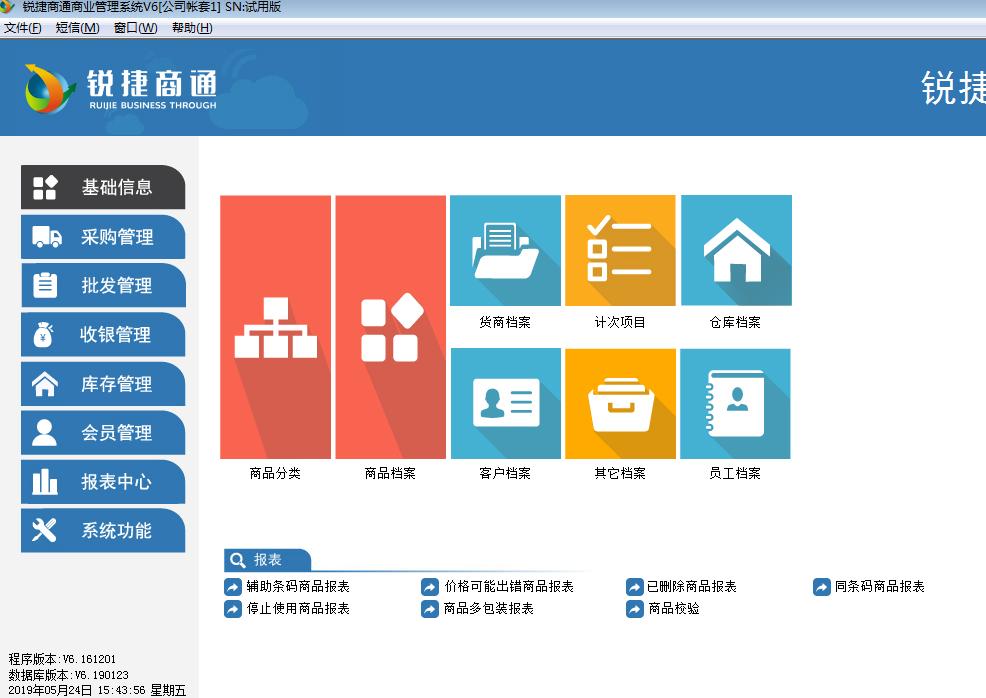
Task: Open 商品校验 link
Action: pyautogui.click(x=673, y=609)
